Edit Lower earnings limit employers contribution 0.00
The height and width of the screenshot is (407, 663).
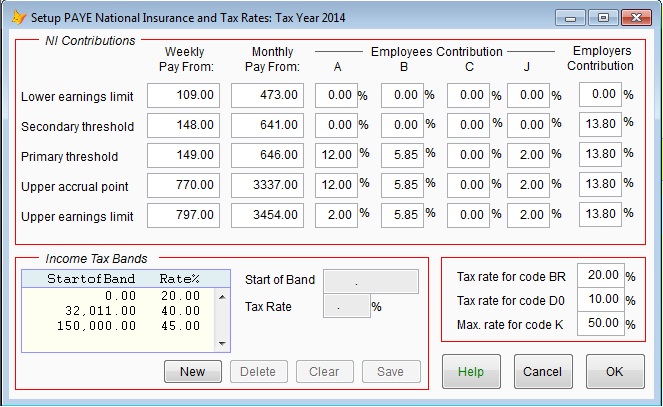pyautogui.click(x=600, y=94)
